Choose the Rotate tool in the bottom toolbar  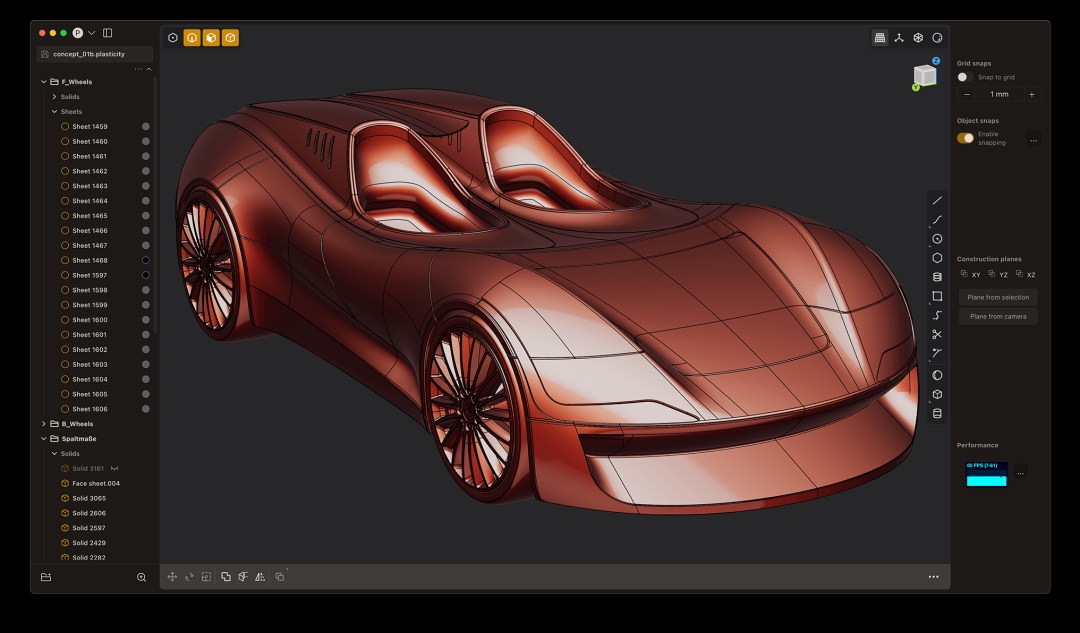click(190, 577)
